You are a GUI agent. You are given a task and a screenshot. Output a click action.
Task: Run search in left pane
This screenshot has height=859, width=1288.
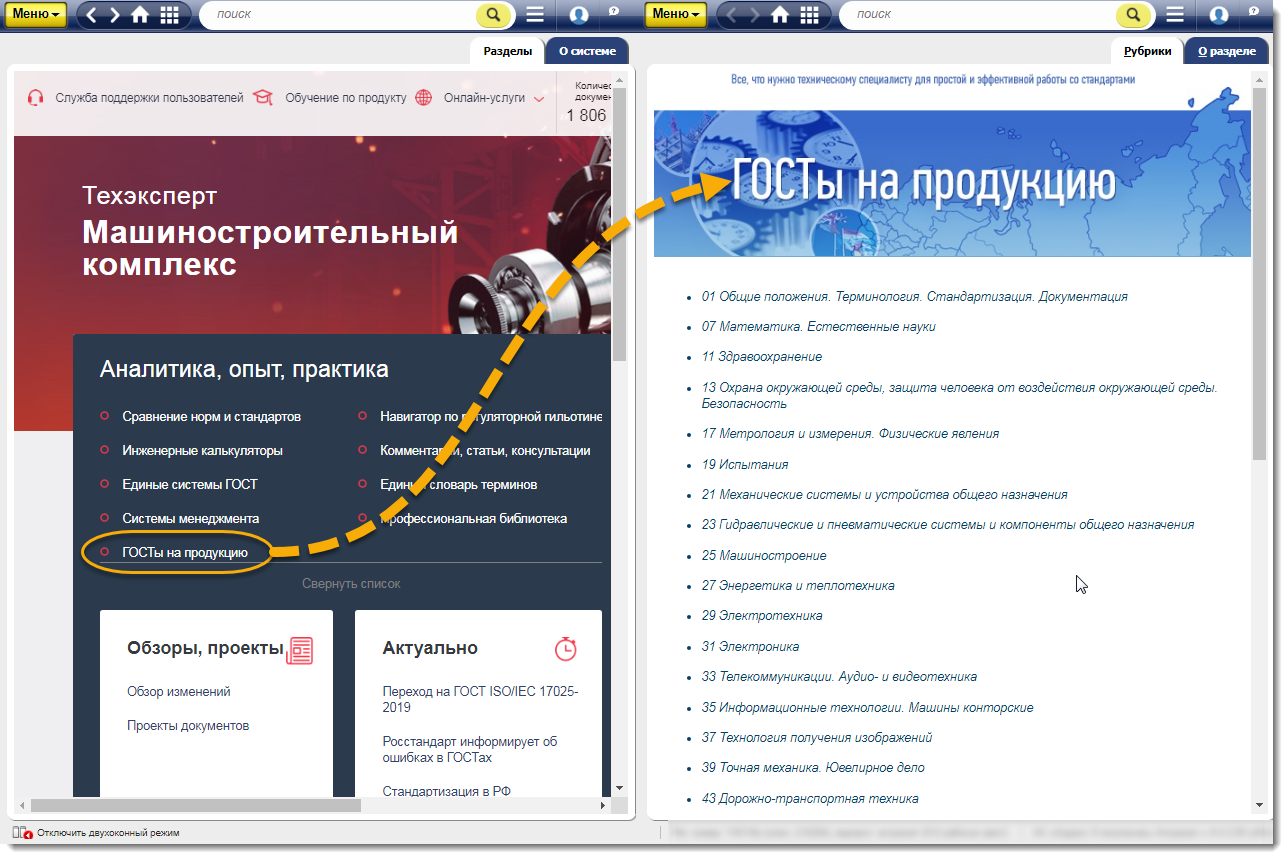pyautogui.click(x=493, y=15)
